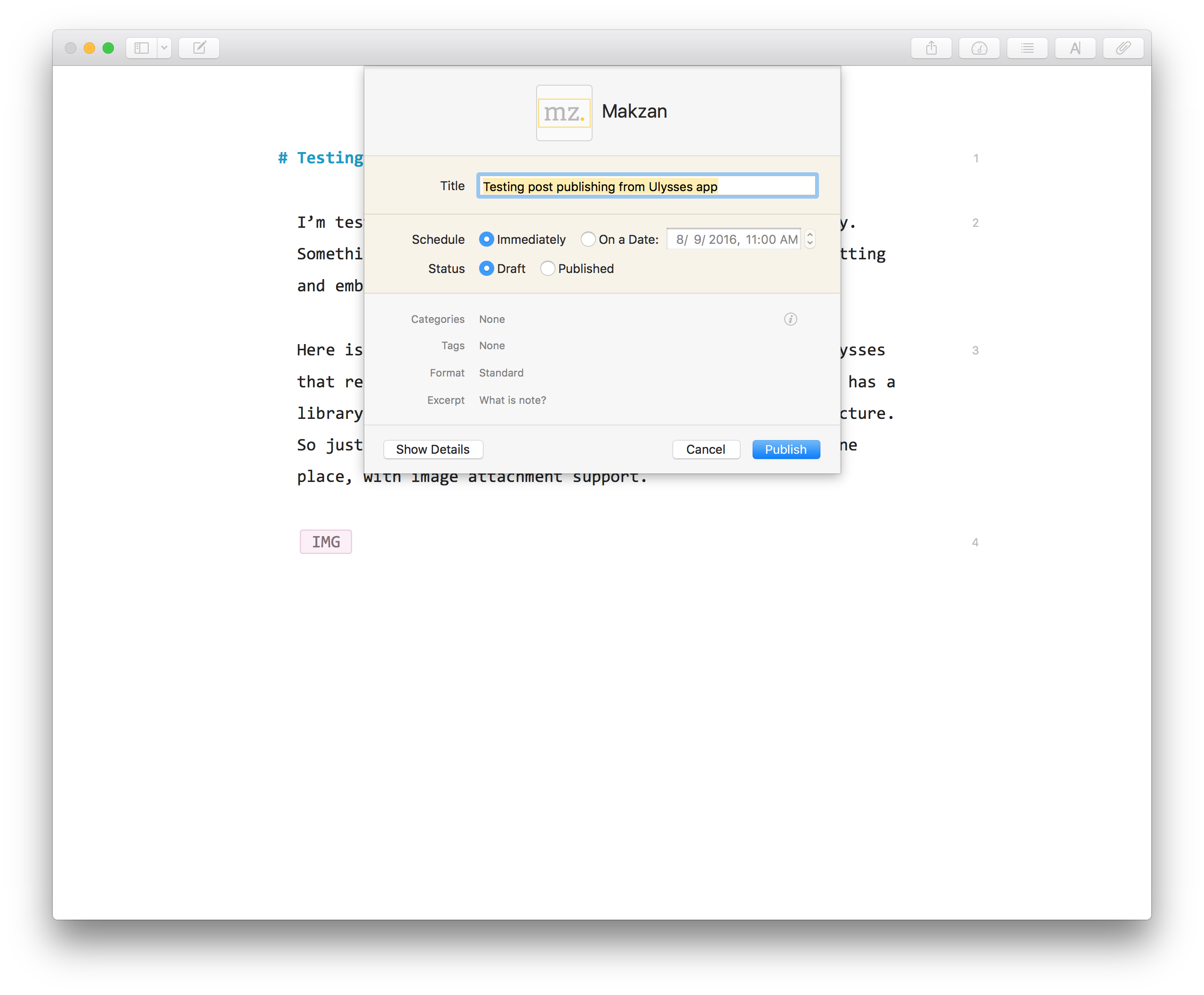
Task: Click the Makzan blog logo
Action: point(564,113)
